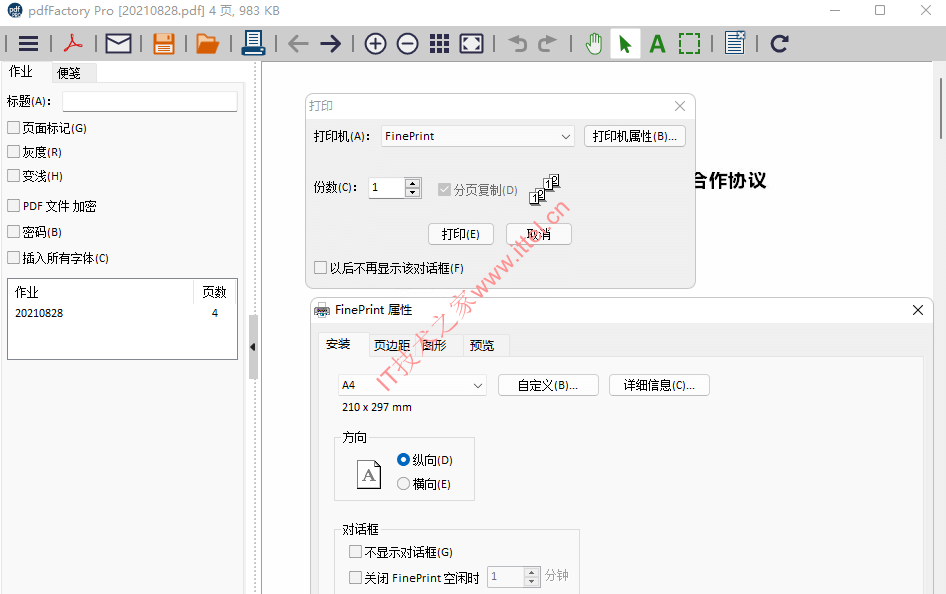
Task: Zoom in with the plus circle icon
Action: point(375,43)
